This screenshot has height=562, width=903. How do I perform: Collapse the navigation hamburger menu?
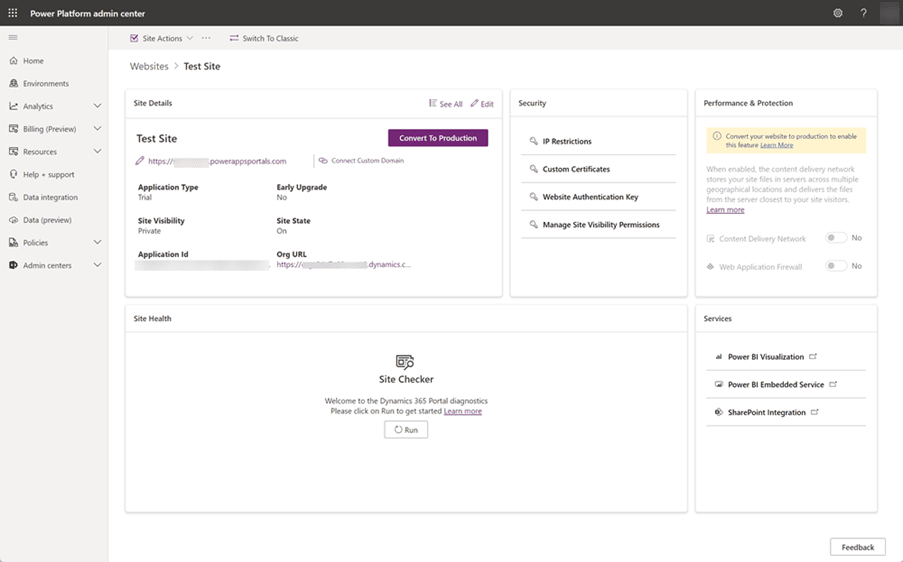click(x=13, y=37)
